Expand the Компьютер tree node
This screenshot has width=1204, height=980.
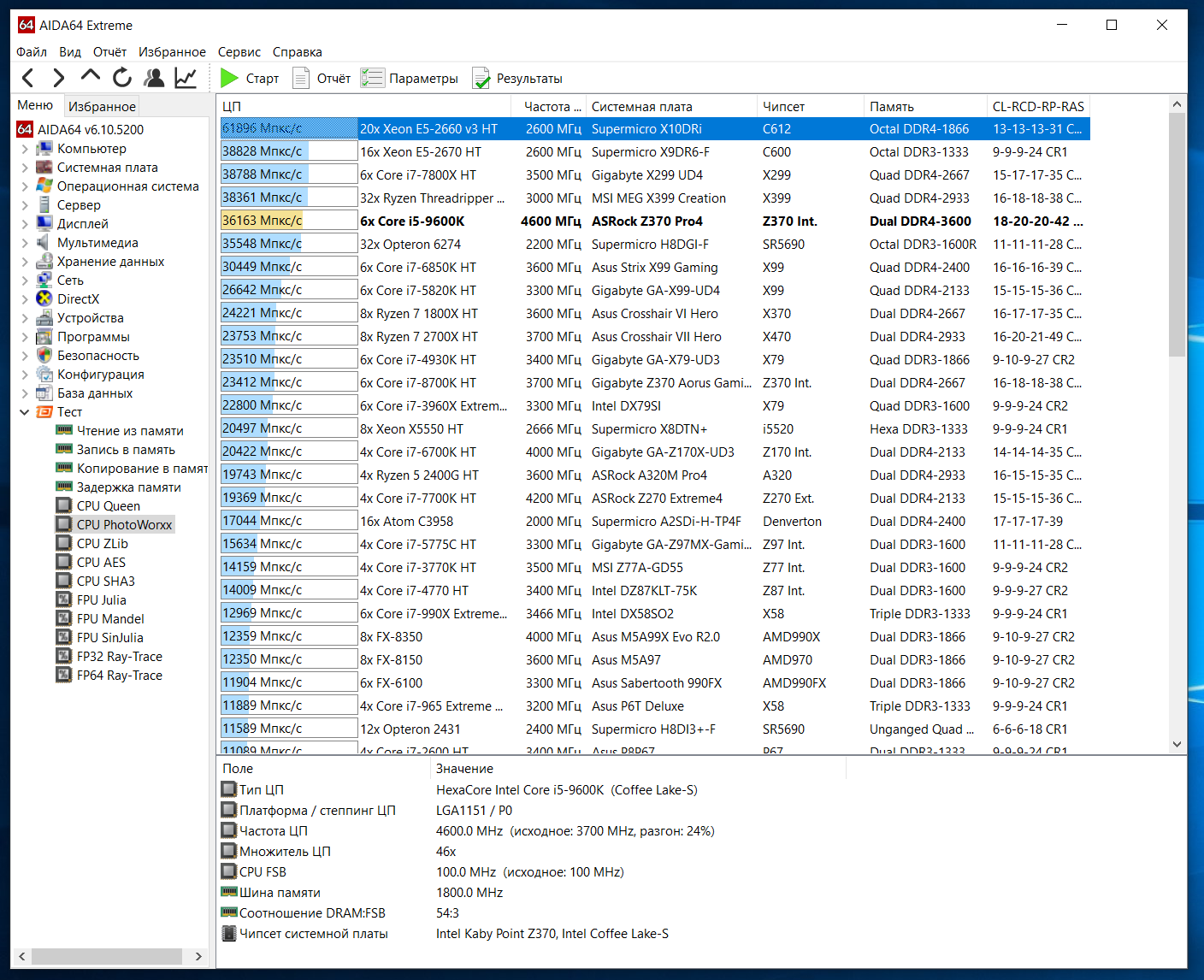[25, 148]
